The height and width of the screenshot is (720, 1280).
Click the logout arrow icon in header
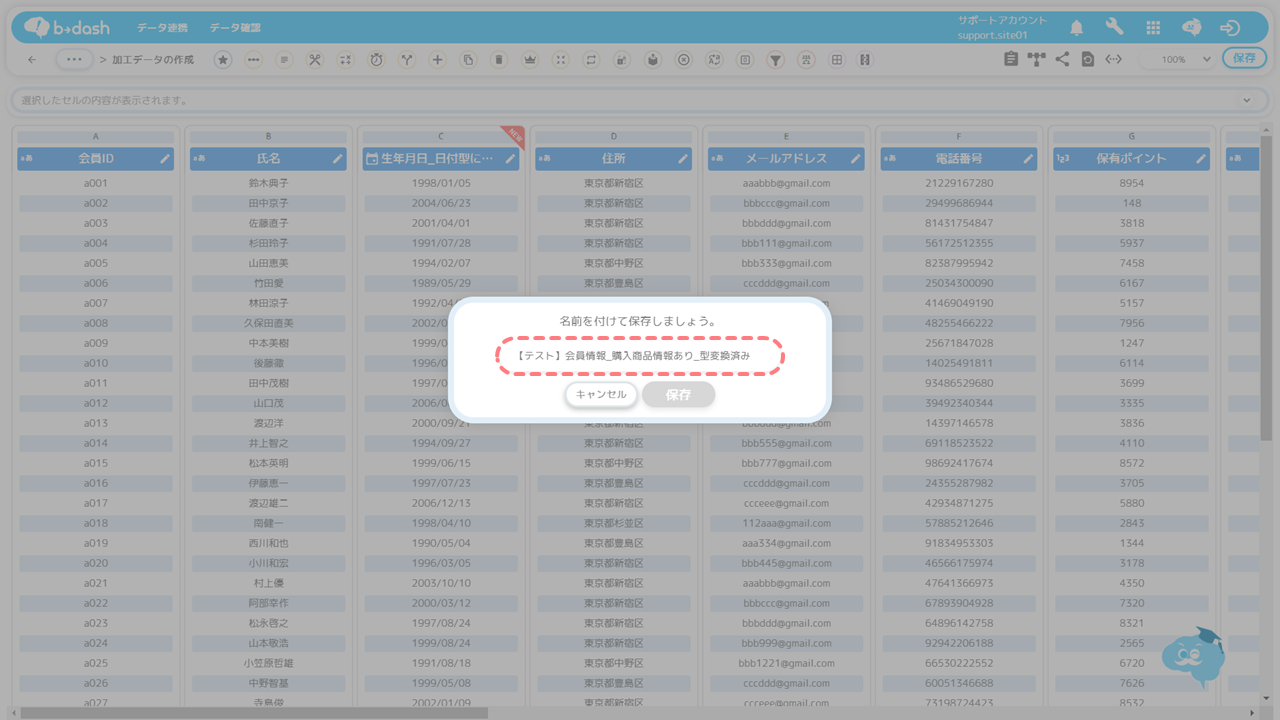point(1230,28)
